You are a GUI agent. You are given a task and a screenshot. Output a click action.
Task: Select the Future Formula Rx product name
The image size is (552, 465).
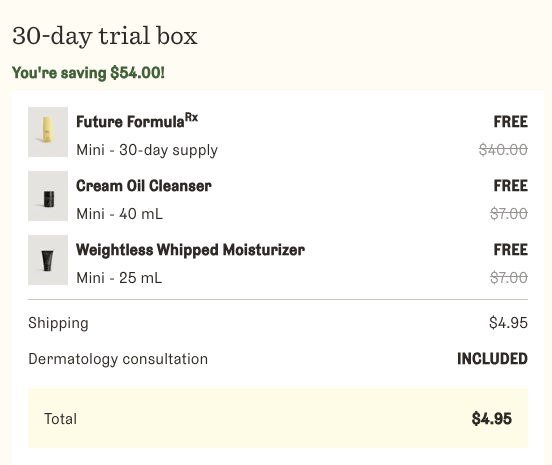click(x=137, y=121)
